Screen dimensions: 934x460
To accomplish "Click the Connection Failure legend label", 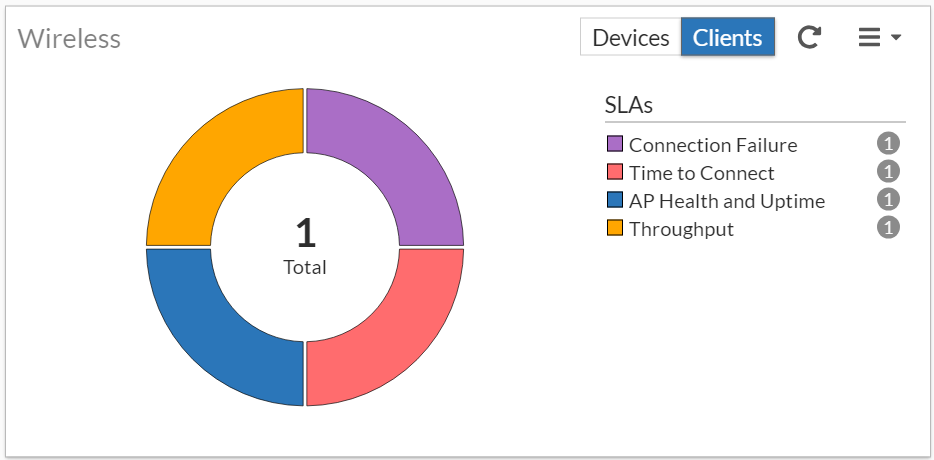I will click(x=713, y=145).
